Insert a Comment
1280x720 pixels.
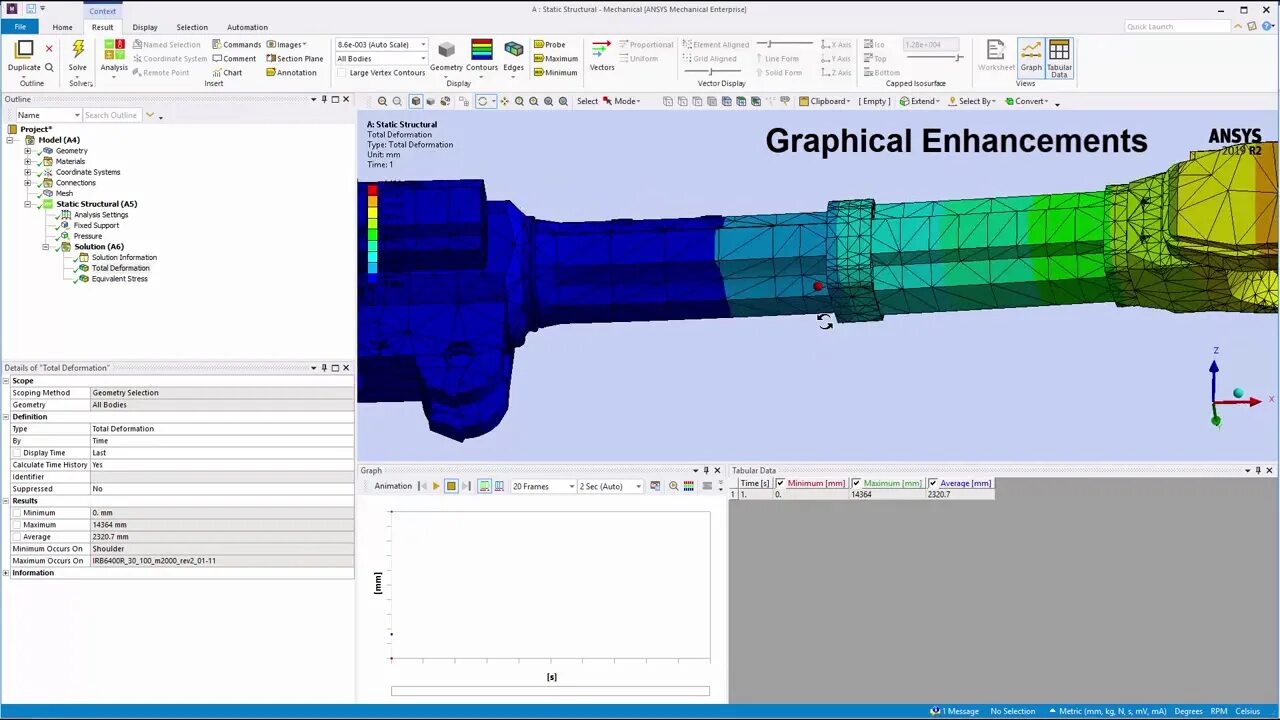click(x=234, y=58)
